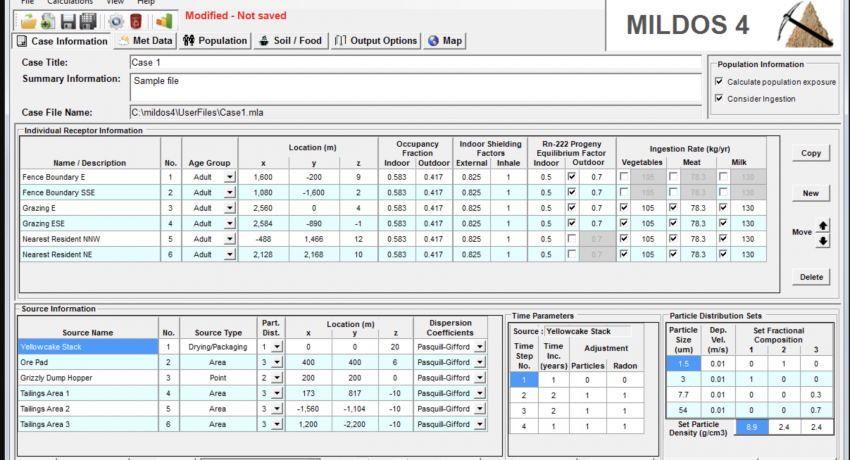Click x location -1,560 for Tailings Area 2
850x460 pixels.
[x=308, y=409]
